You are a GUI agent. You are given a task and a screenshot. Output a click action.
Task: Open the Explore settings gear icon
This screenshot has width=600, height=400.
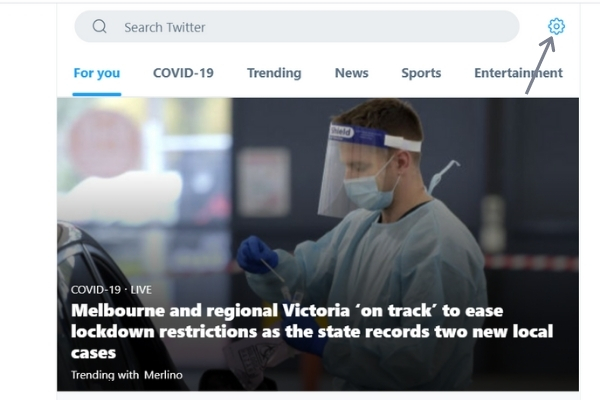point(556,26)
